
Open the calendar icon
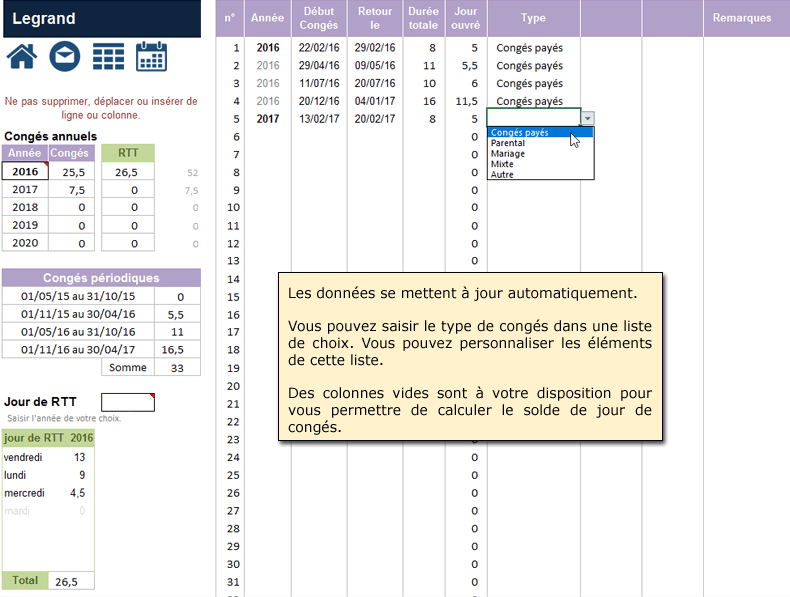click(152, 56)
